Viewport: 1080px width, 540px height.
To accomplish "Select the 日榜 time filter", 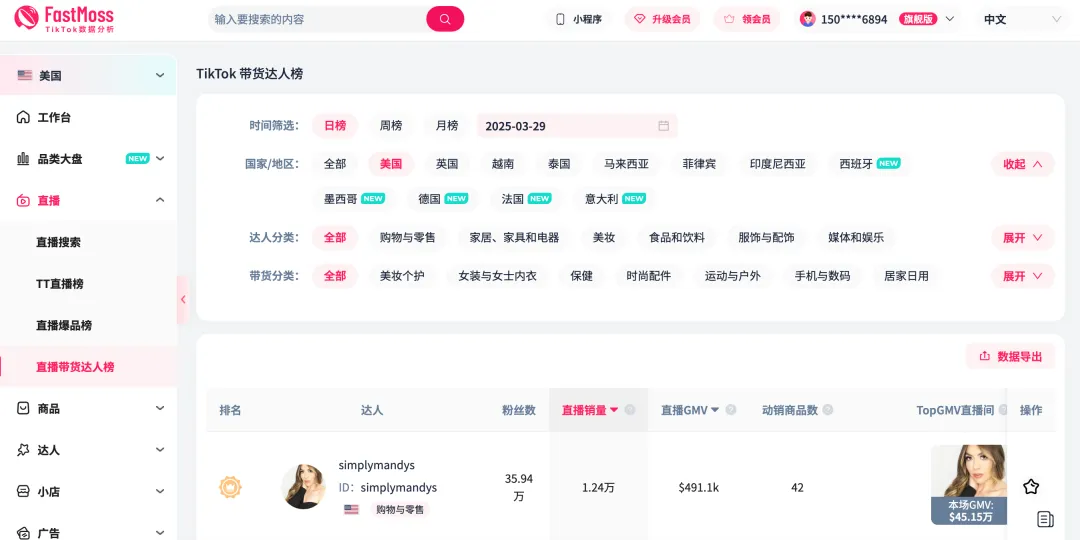I will pos(335,125).
